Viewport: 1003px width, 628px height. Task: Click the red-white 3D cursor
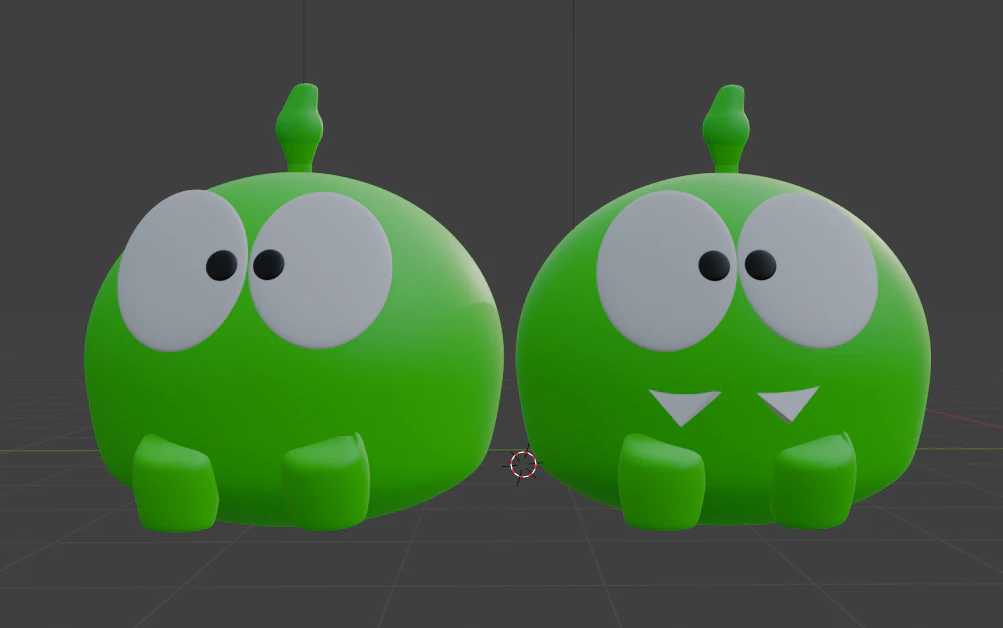click(x=524, y=464)
